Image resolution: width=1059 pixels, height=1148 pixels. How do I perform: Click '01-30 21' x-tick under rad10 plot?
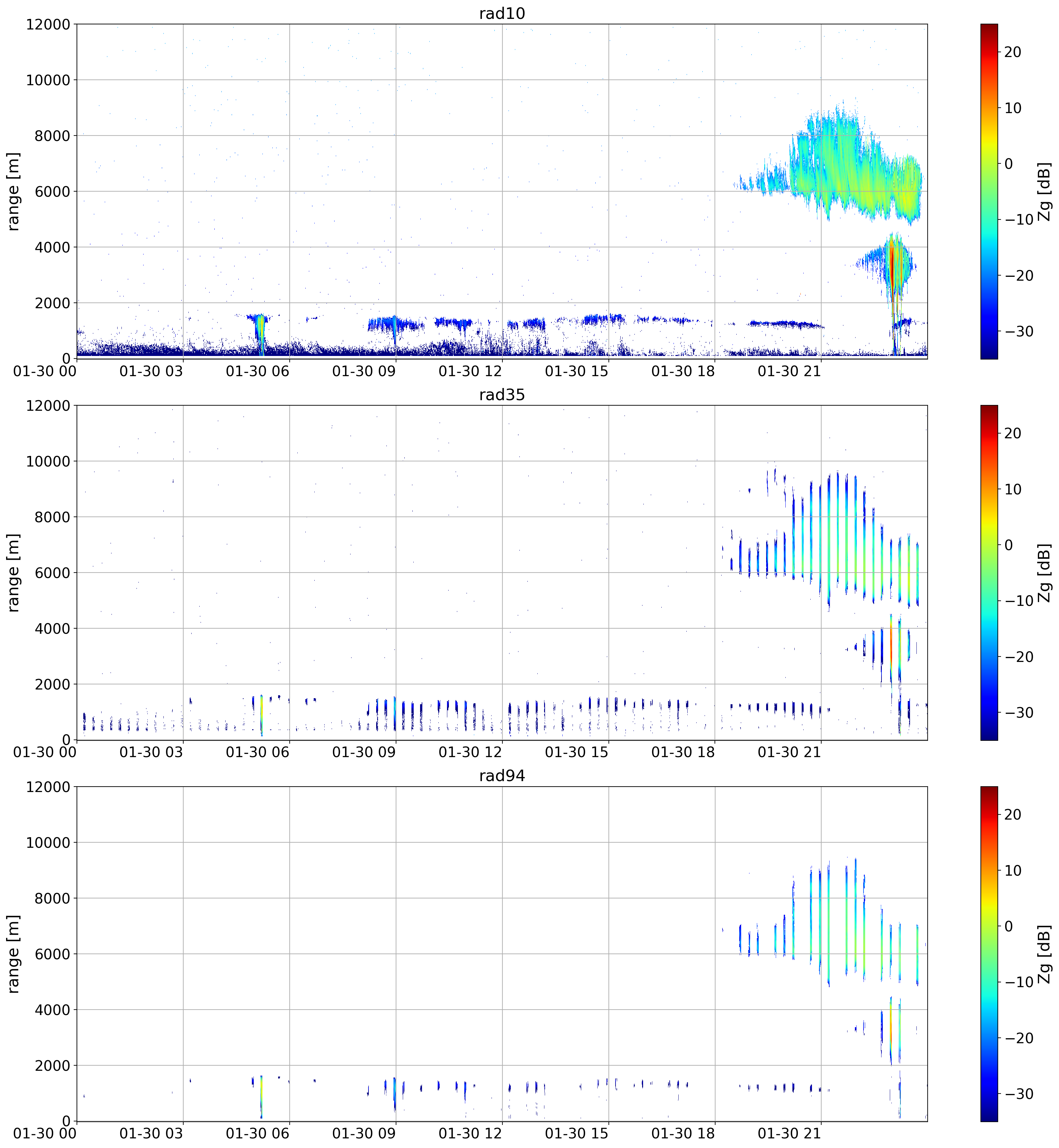click(789, 371)
